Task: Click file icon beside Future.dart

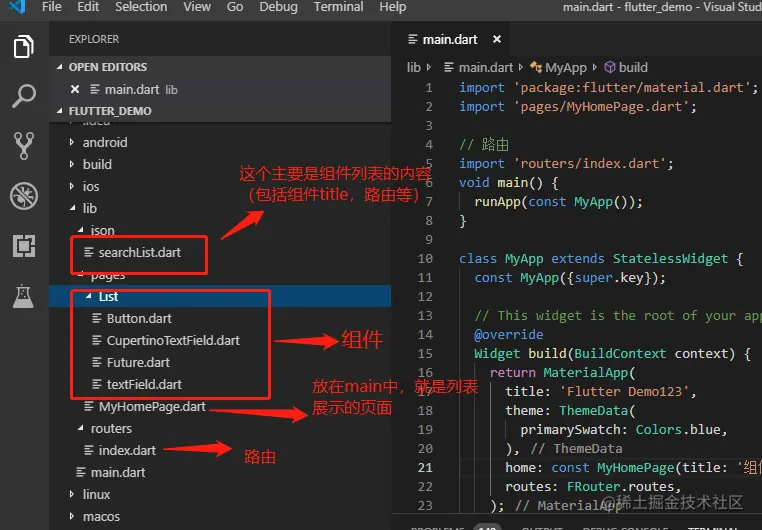Action: tap(97, 362)
